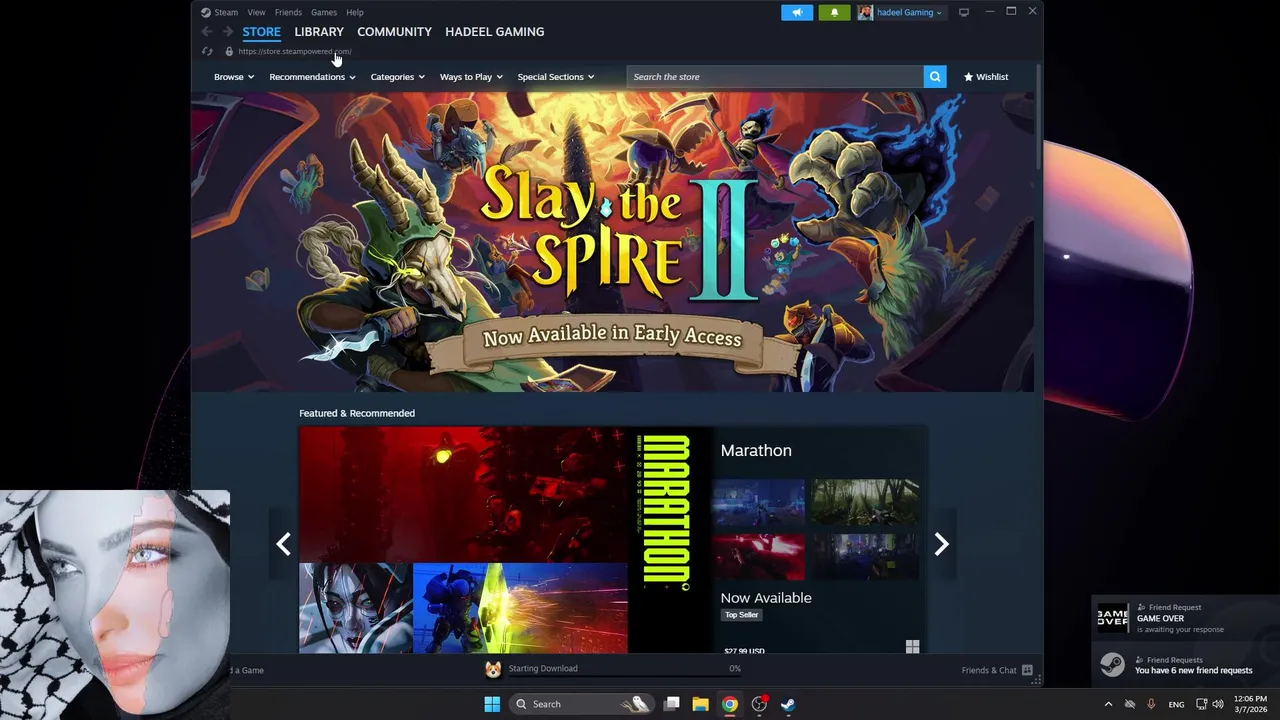
Task: Open the Games menu
Action: [323, 12]
